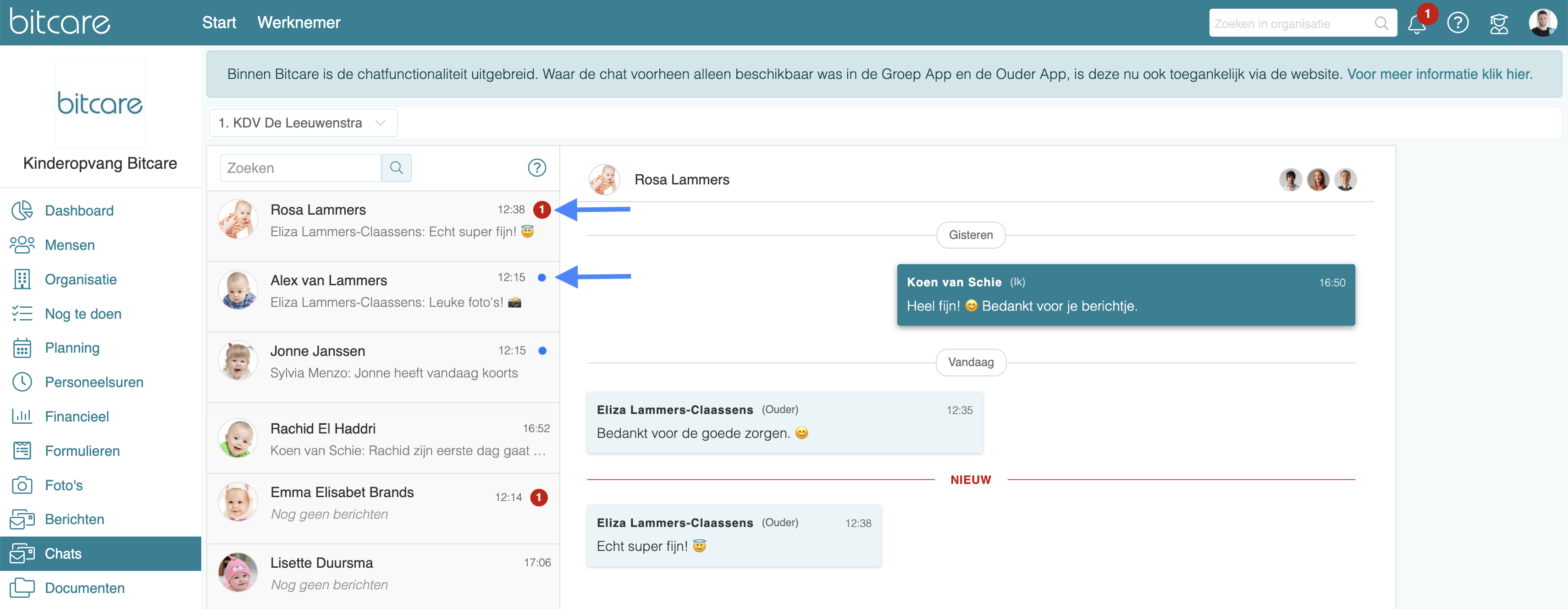The height and width of the screenshot is (609, 1568).
Task: Open Dashboard from the sidebar
Action: (x=79, y=210)
